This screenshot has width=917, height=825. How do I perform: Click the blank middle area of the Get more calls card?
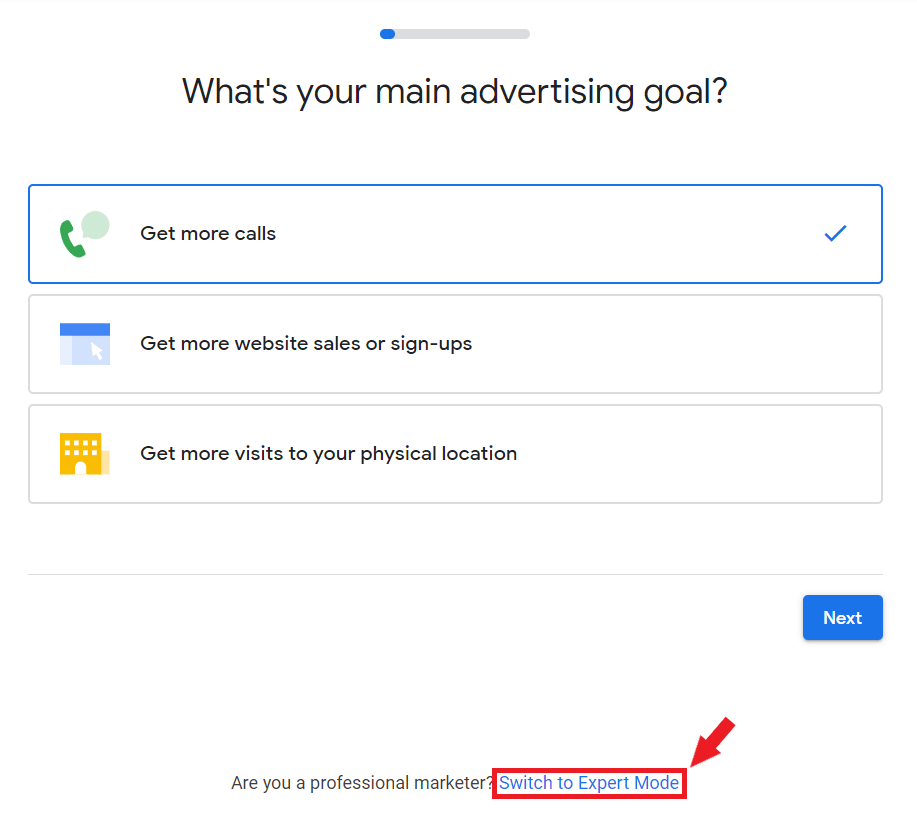(550, 234)
